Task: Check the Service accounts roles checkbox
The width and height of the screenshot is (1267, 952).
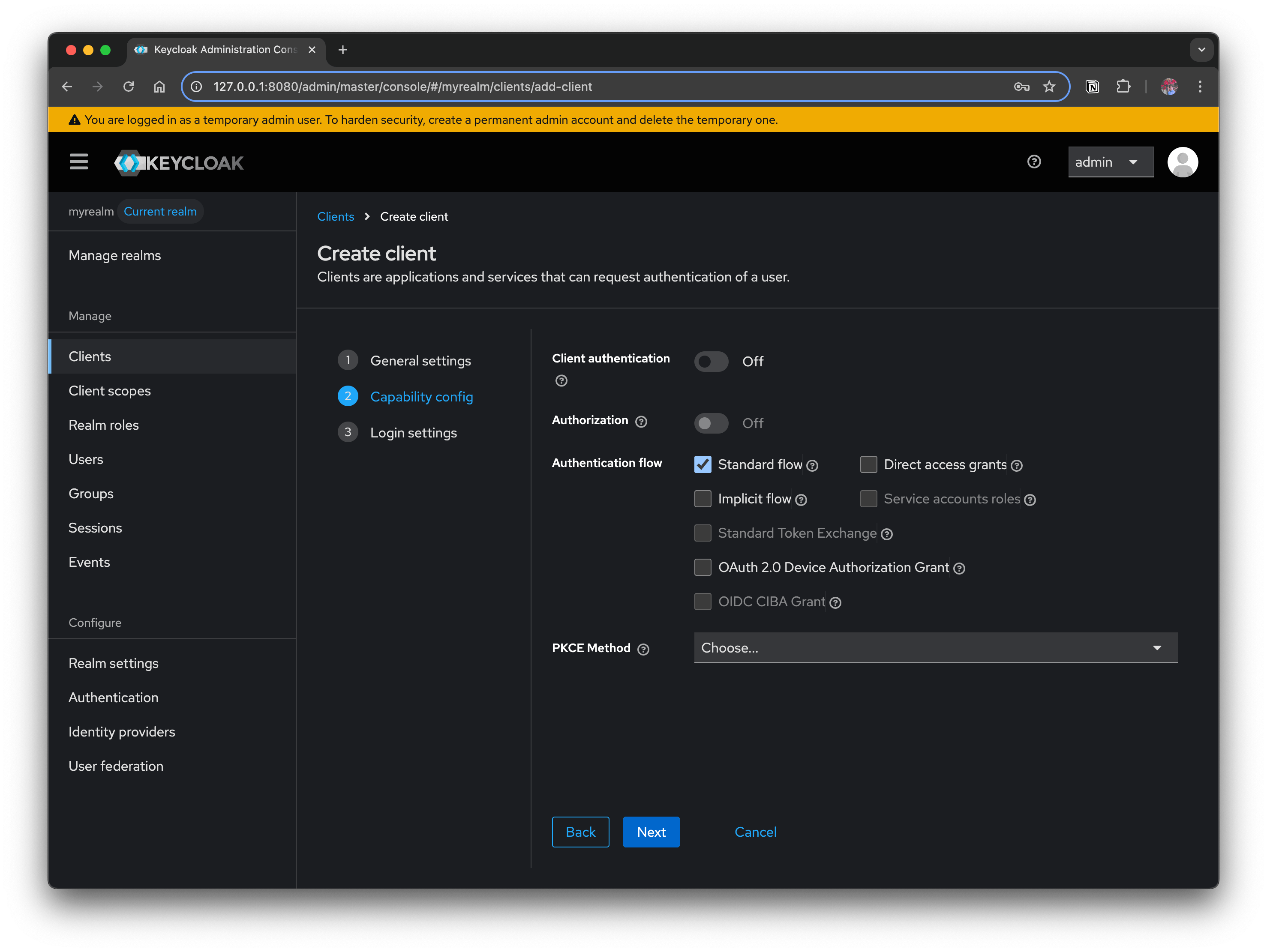Action: point(868,499)
